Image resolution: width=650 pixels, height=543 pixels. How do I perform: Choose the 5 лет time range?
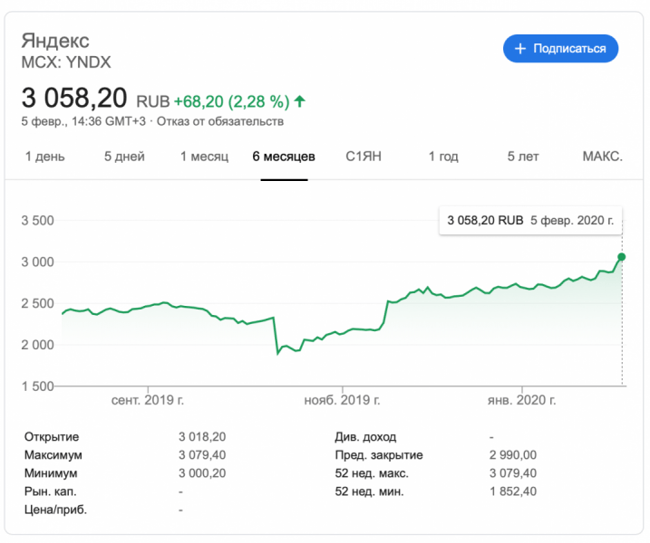(x=523, y=157)
